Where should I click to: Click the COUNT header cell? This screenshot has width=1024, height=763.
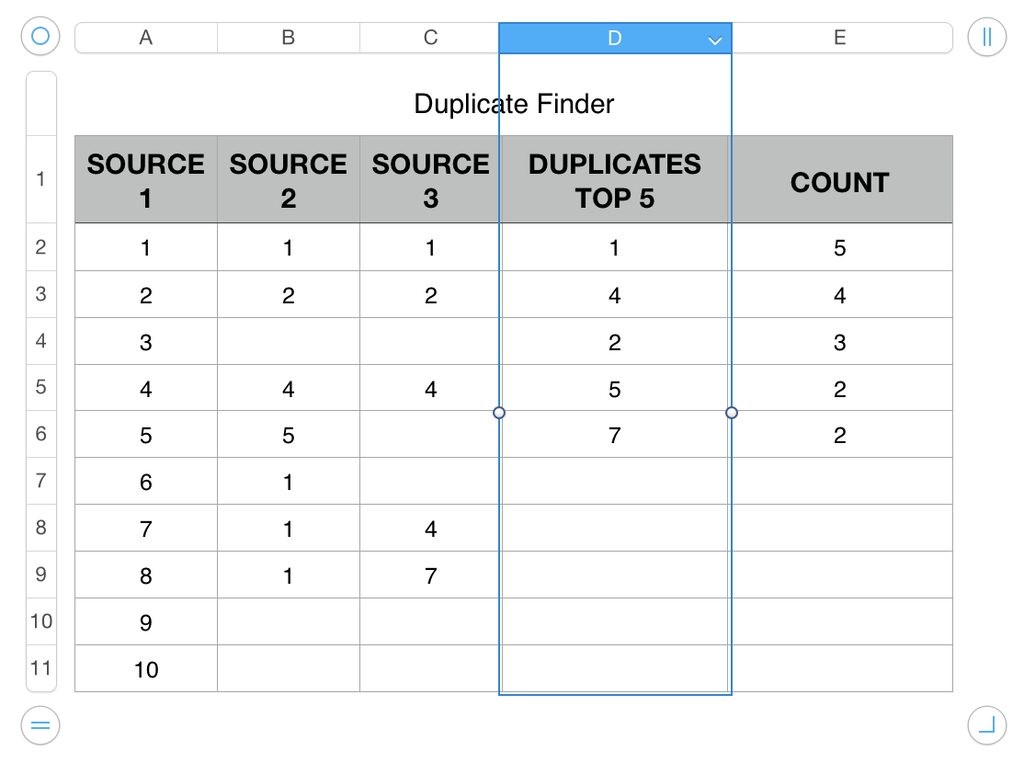pyautogui.click(x=840, y=180)
